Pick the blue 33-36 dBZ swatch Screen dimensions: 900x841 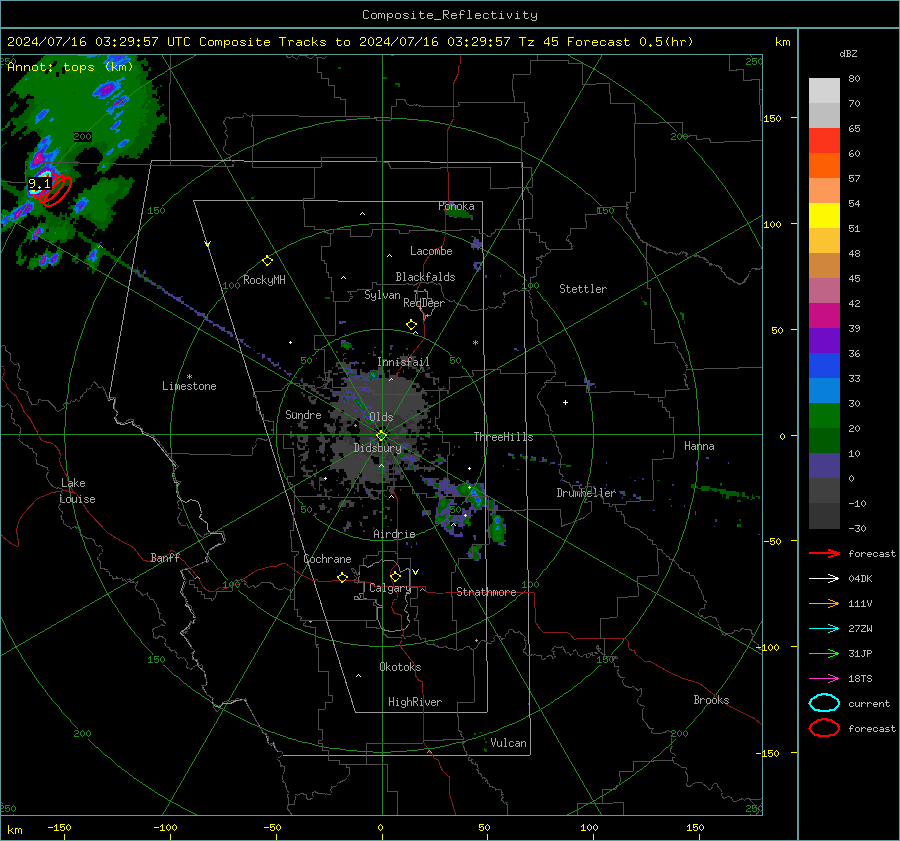824,366
